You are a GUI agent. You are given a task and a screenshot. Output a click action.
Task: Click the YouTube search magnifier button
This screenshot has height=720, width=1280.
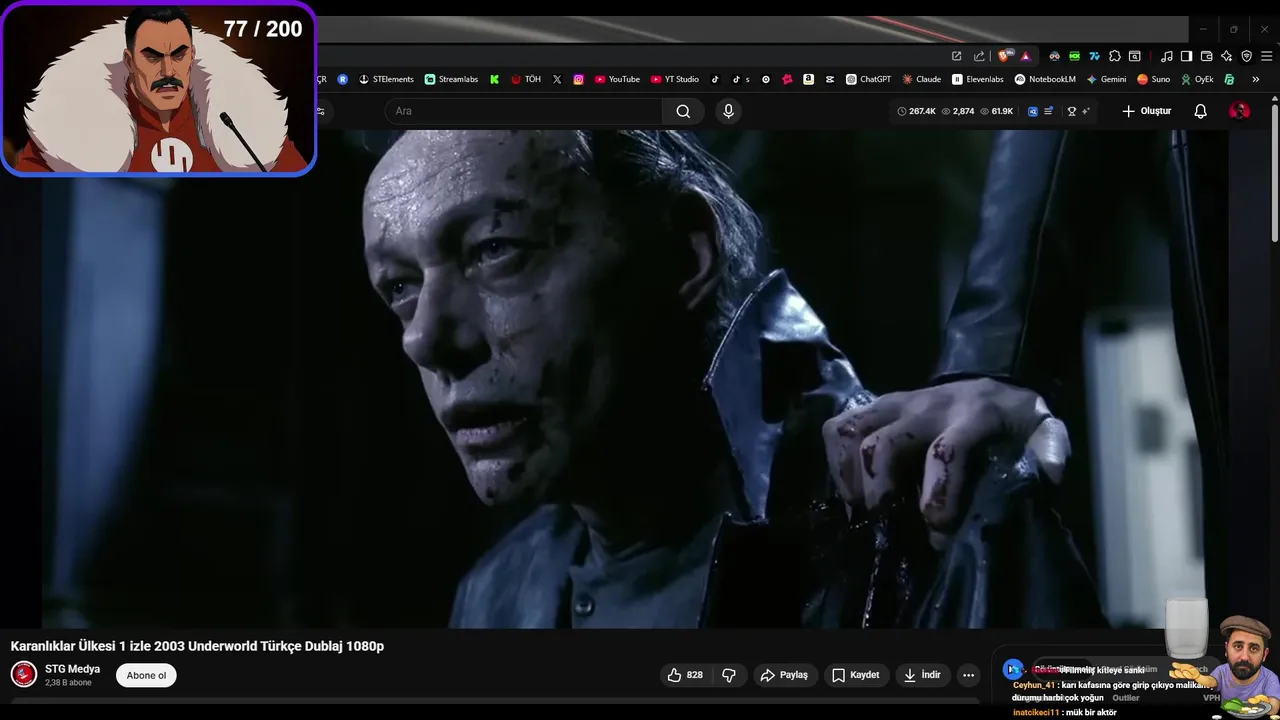tap(683, 111)
